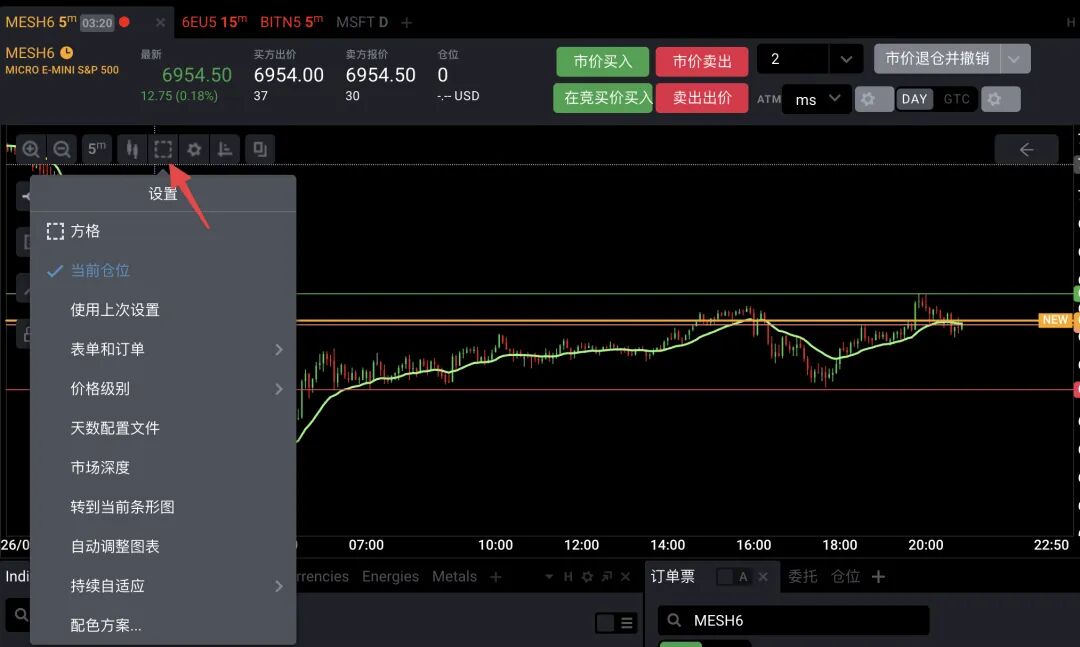
Task: Open the candlestick chart type icon
Action: [x=132, y=150]
